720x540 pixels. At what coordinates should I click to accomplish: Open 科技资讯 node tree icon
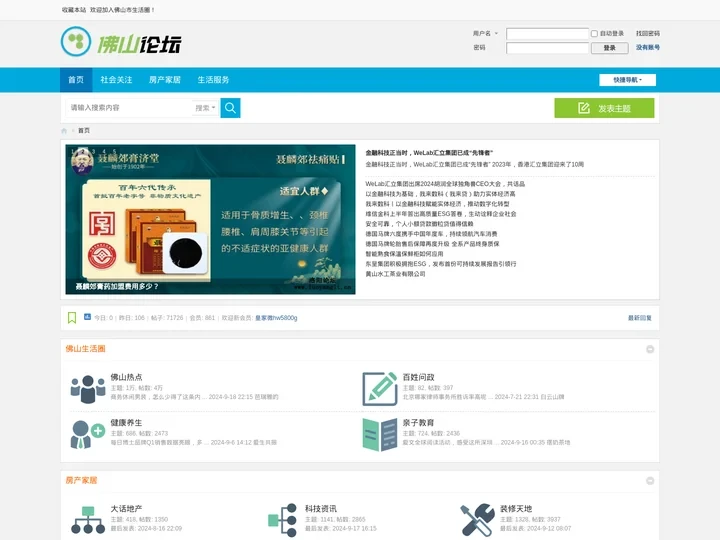tap(282, 520)
